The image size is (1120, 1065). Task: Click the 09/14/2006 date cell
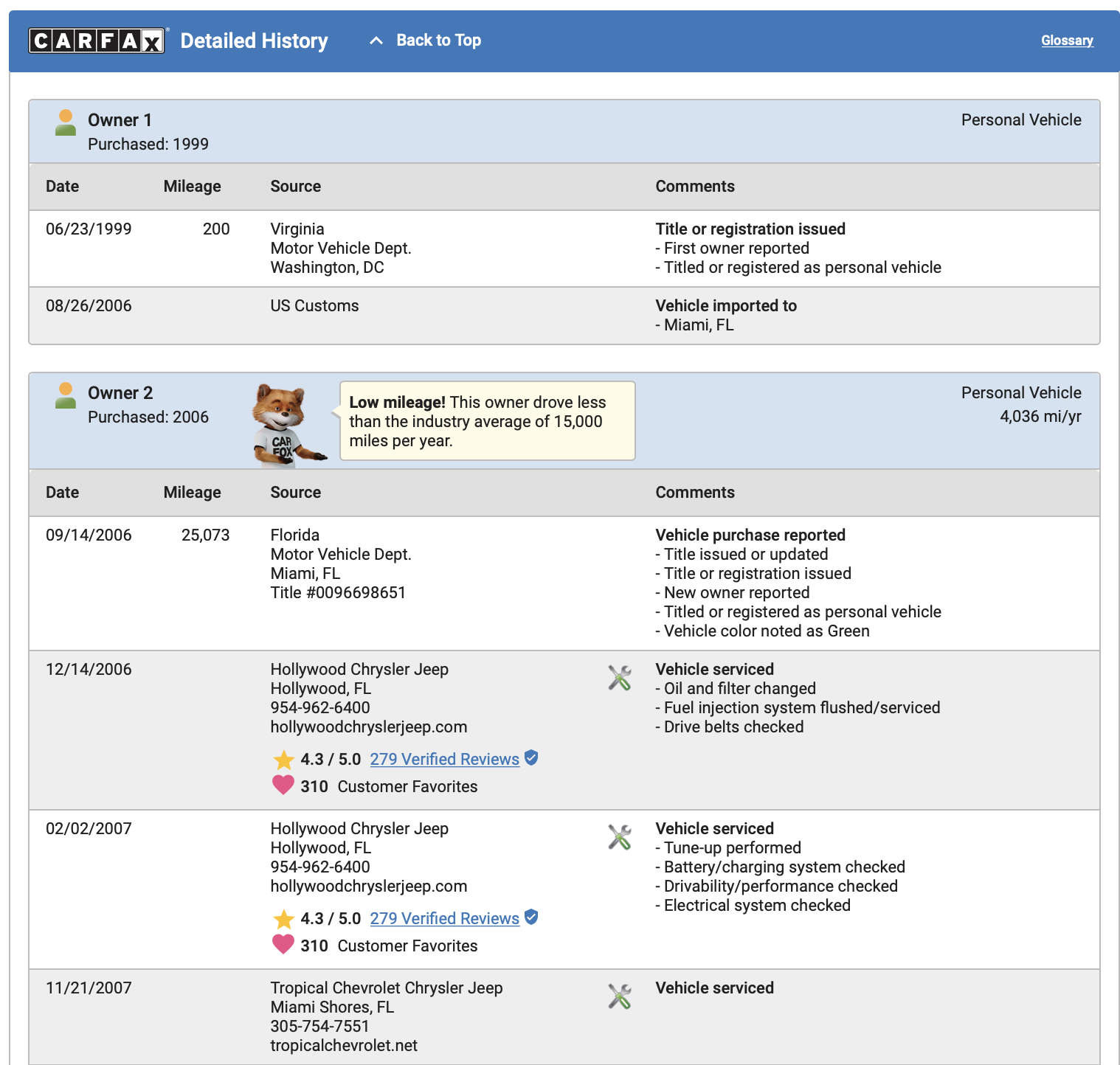coord(89,535)
